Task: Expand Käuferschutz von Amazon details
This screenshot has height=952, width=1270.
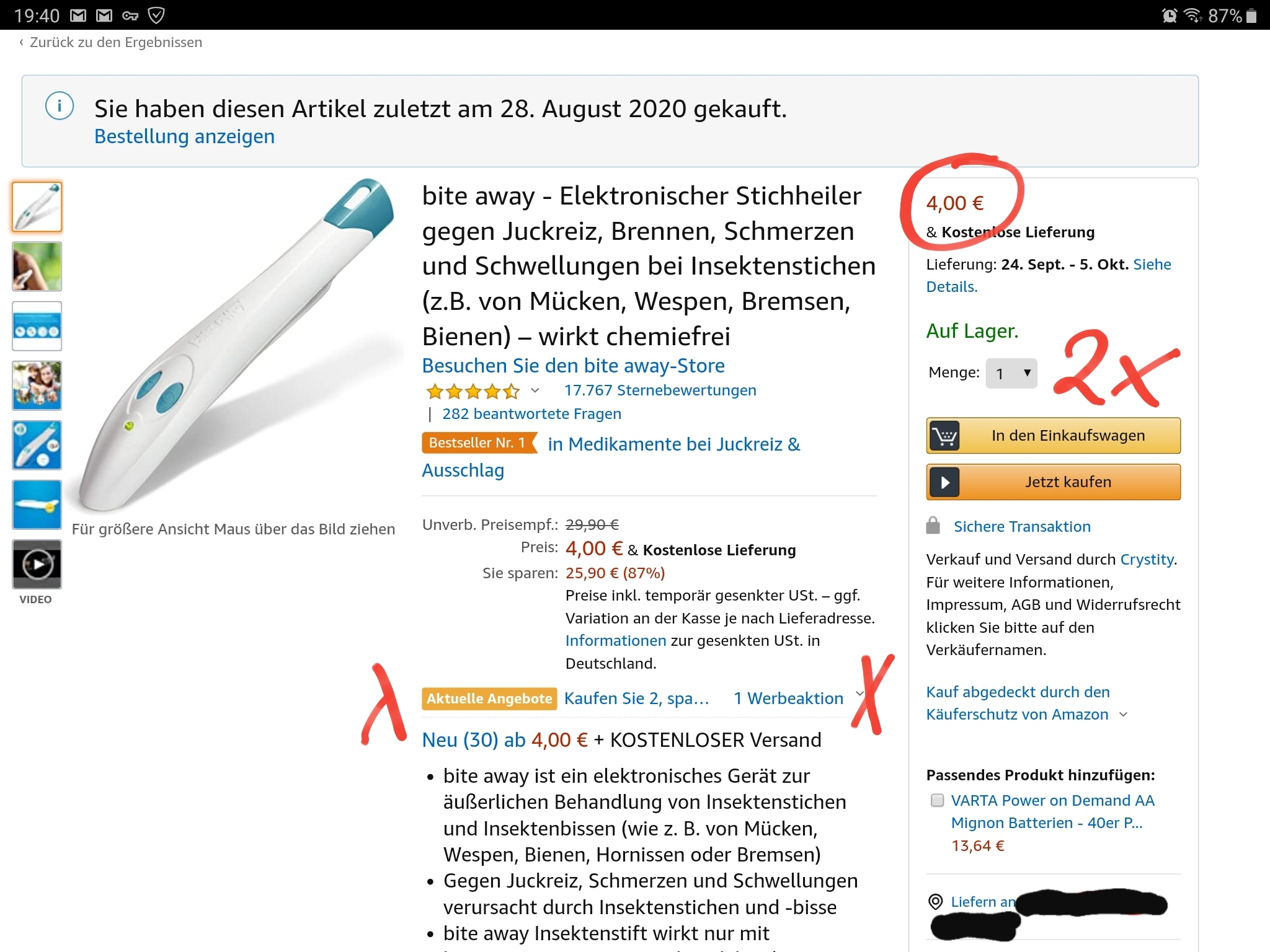Action: tap(1123, 715)
